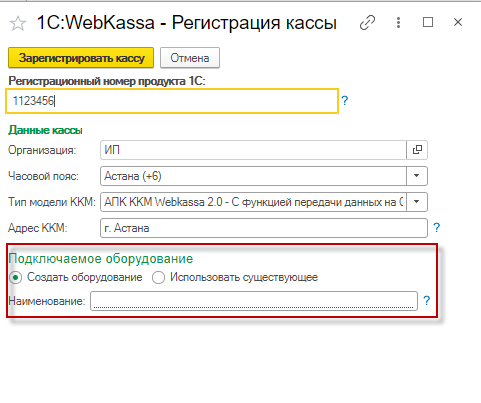
Task: Click the Адрес ККМ: label
Action: 38,228
